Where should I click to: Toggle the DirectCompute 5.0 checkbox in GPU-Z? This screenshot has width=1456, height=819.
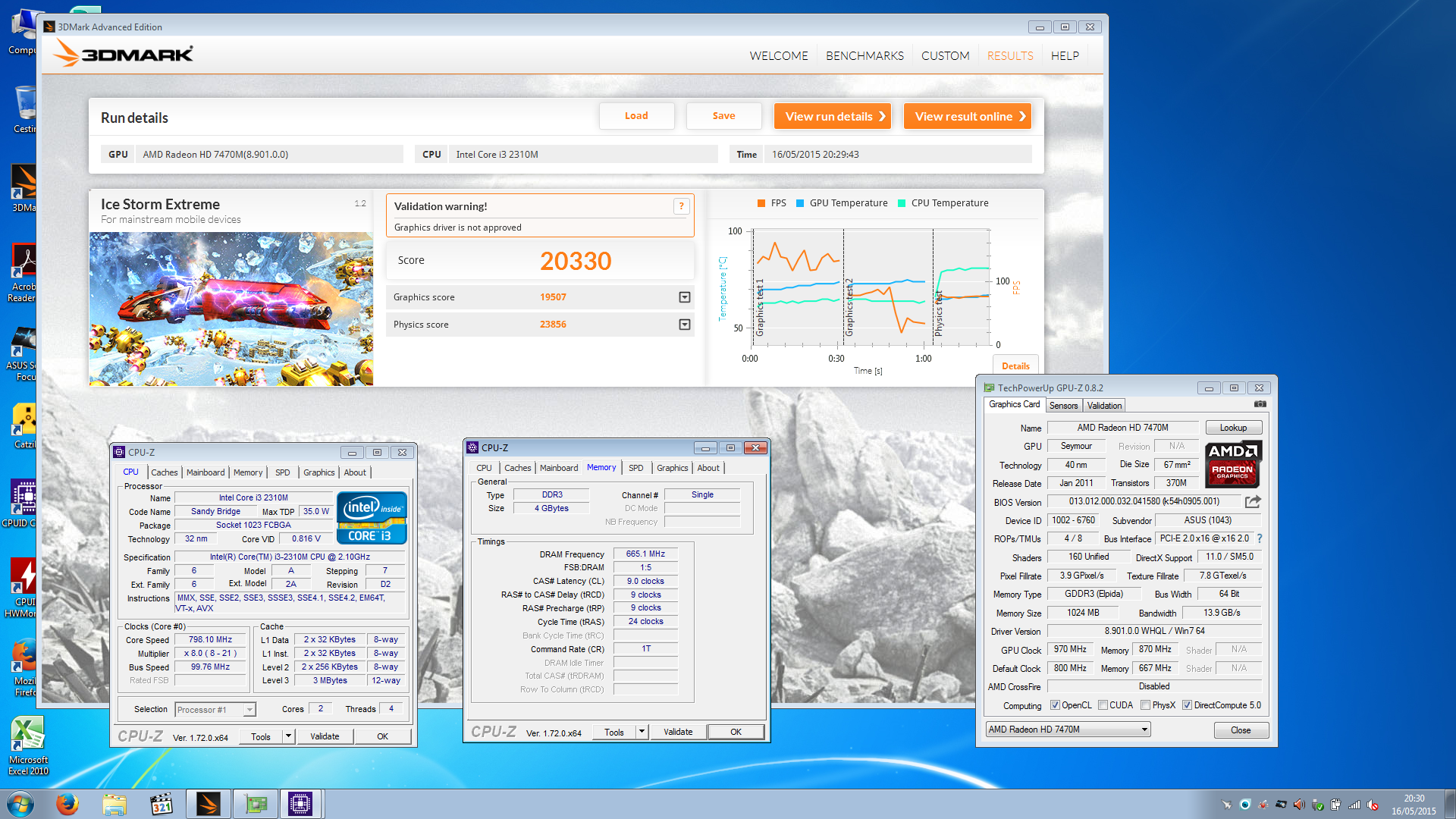(1188, 705)
